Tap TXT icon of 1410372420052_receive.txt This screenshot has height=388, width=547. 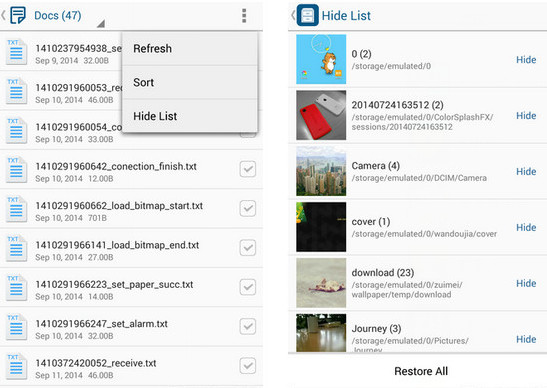pyautogui.click(x=16, y=366)
